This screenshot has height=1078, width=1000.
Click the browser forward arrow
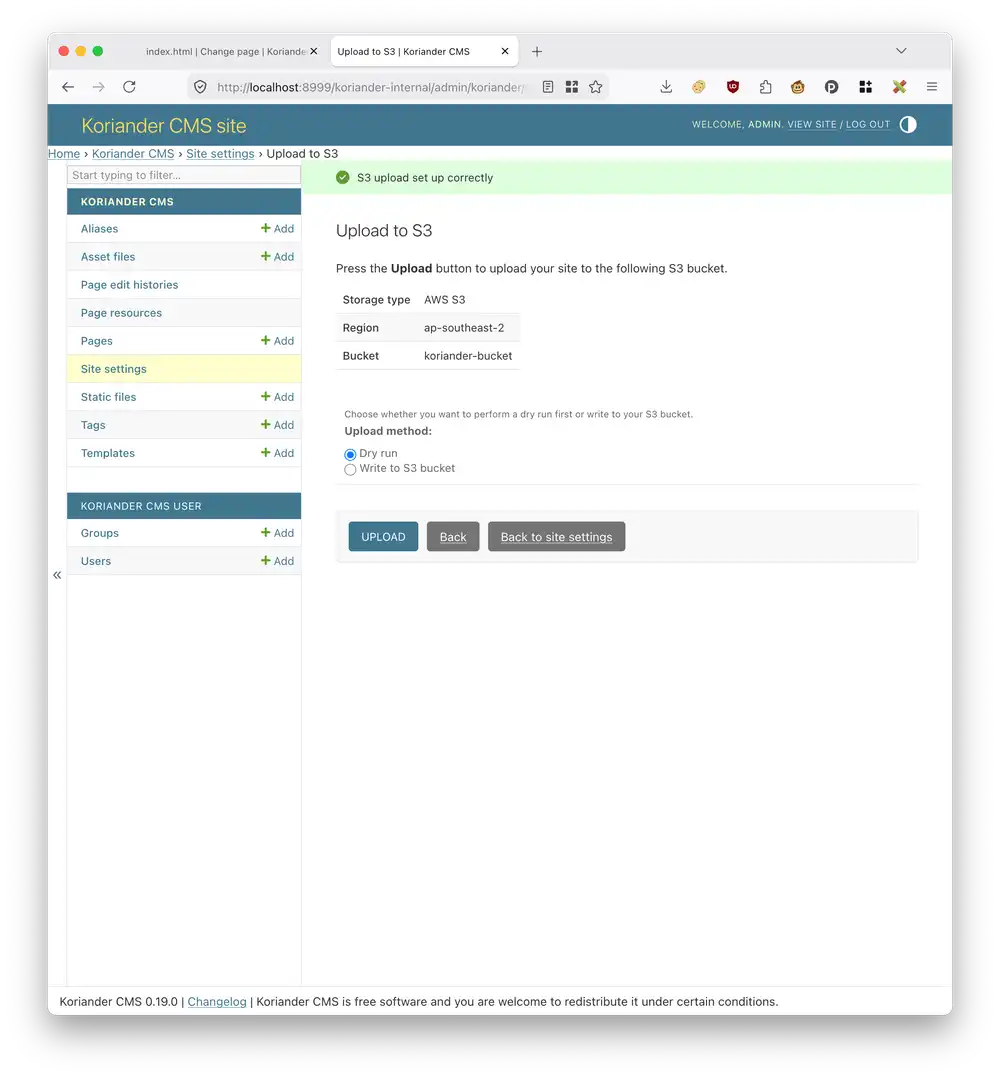[98, 87]
